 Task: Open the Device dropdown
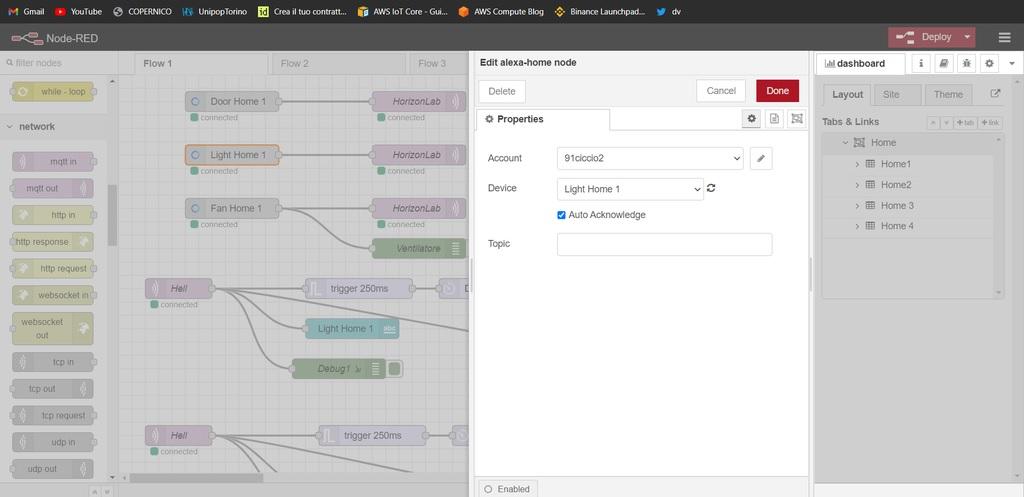click(630, 189)
